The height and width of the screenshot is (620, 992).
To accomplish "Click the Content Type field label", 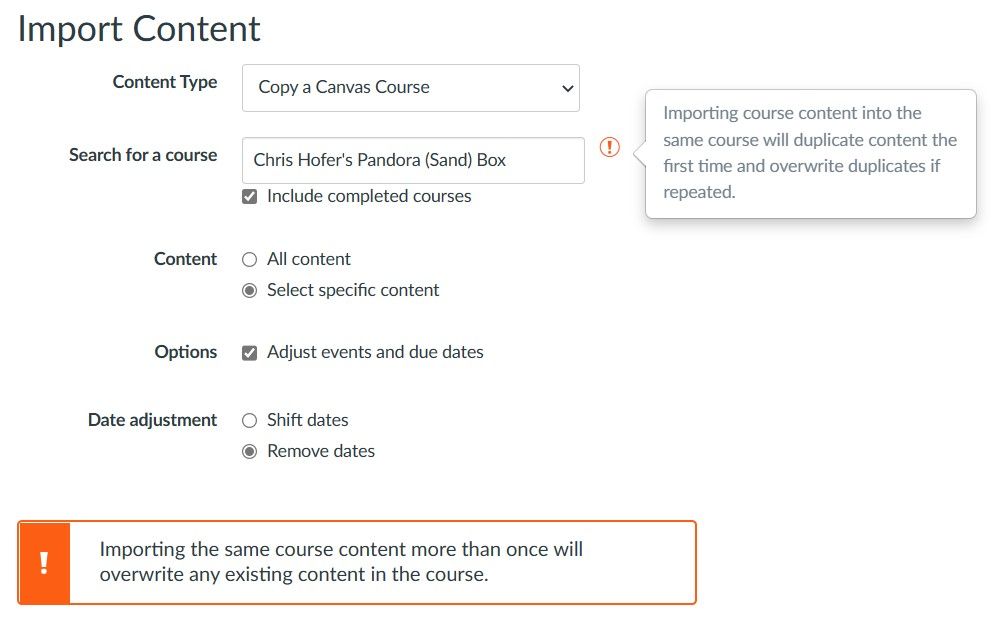I will 165,82.
